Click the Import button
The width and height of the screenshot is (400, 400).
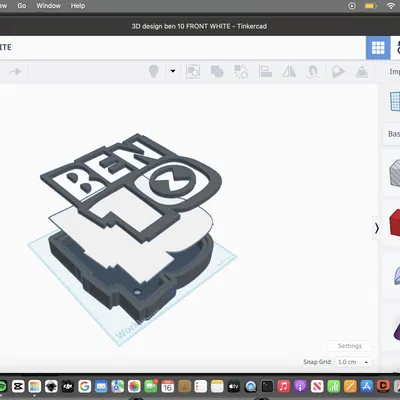point(394,72)
